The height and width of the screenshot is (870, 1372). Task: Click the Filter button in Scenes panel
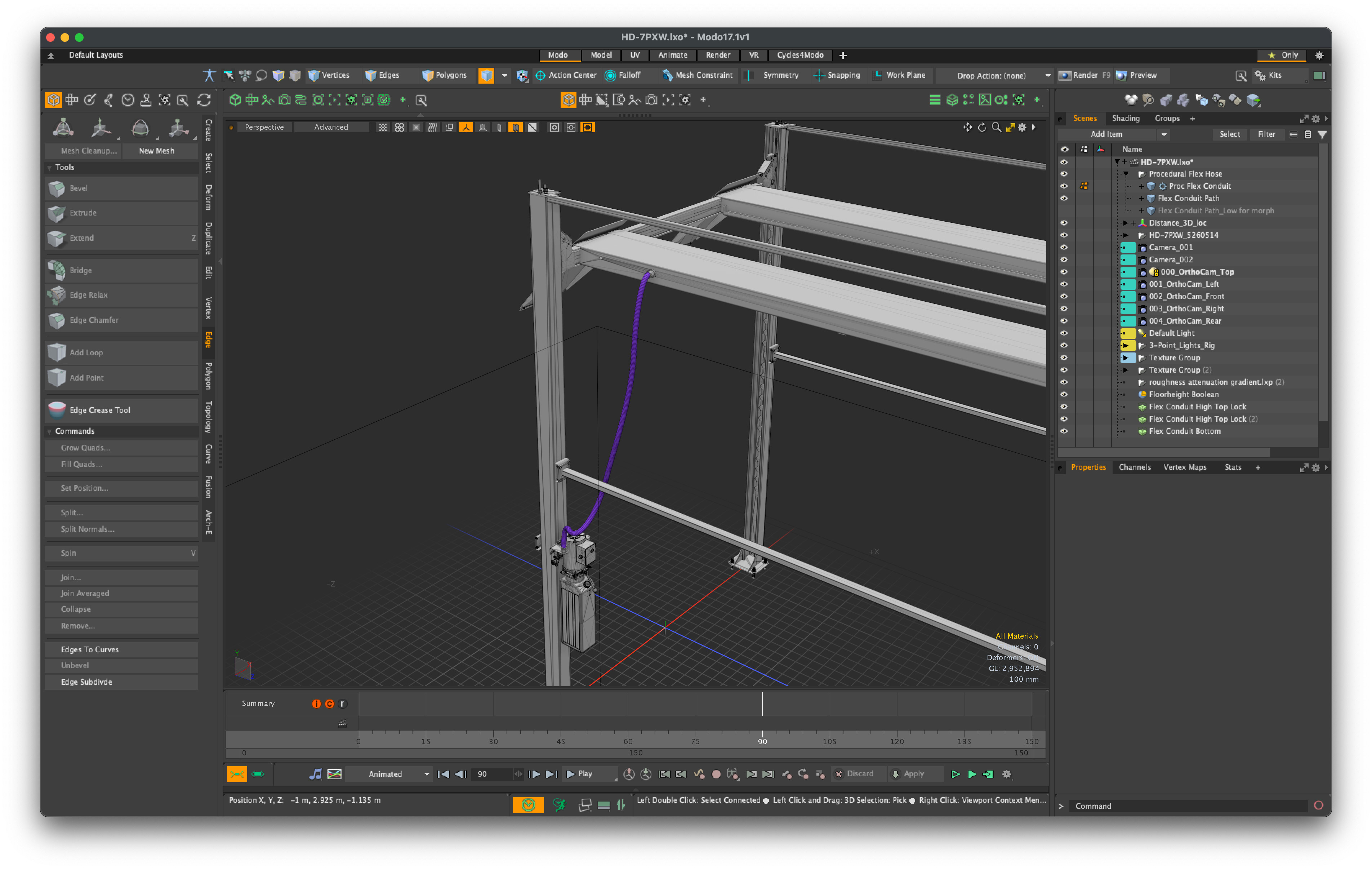pos(1266,134)
